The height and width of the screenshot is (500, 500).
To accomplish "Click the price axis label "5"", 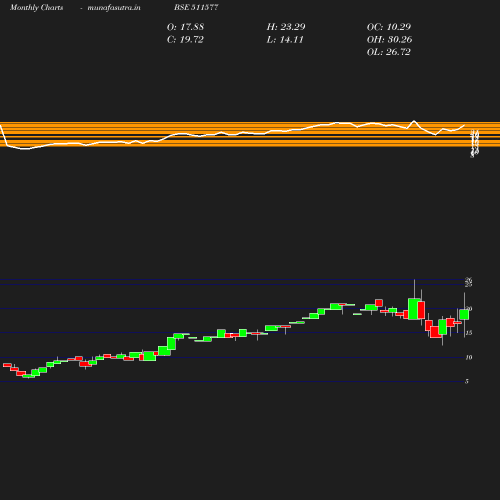I will (467, 381).
